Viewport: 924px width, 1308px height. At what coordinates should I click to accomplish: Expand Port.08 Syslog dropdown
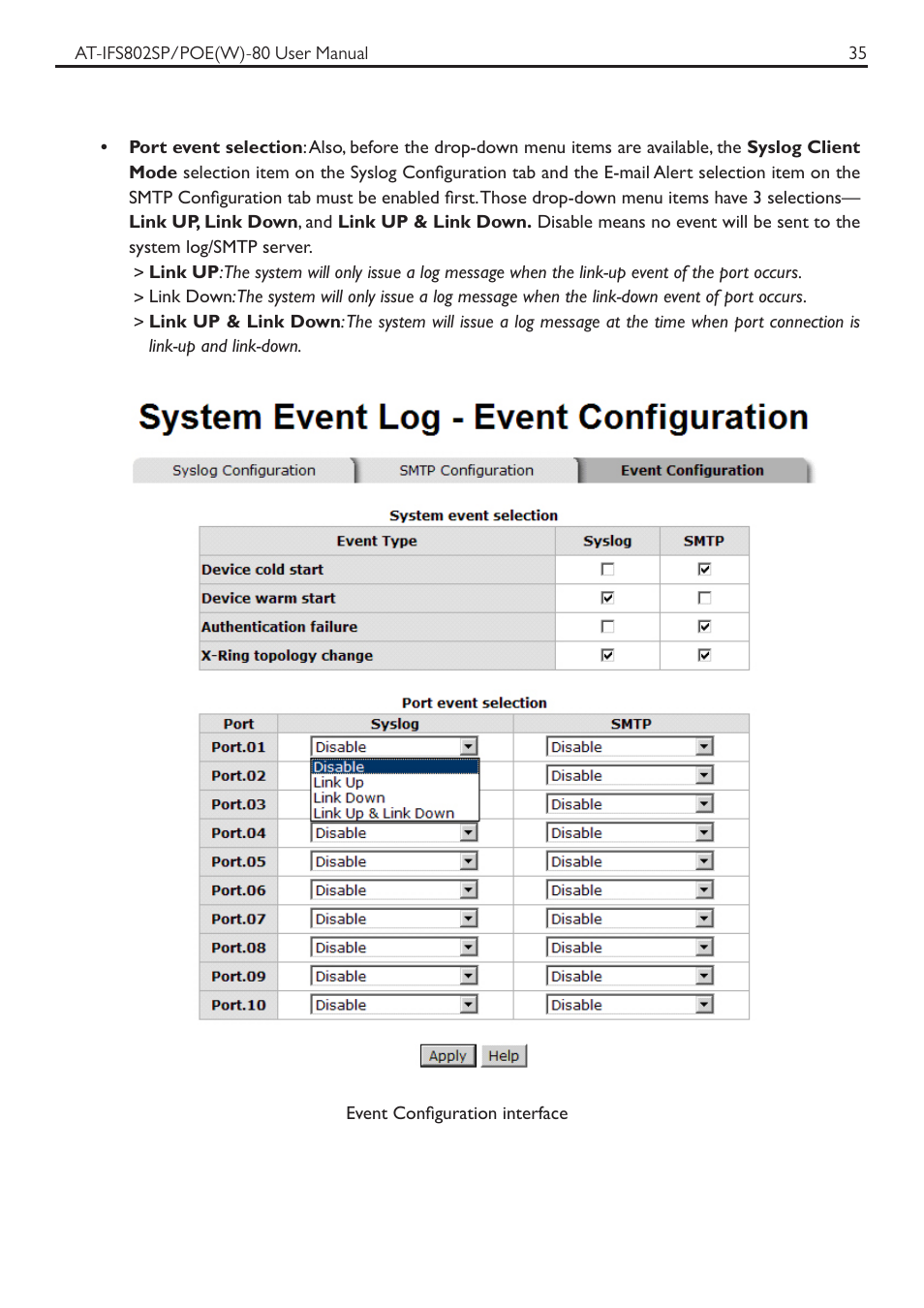pos(394,948)
